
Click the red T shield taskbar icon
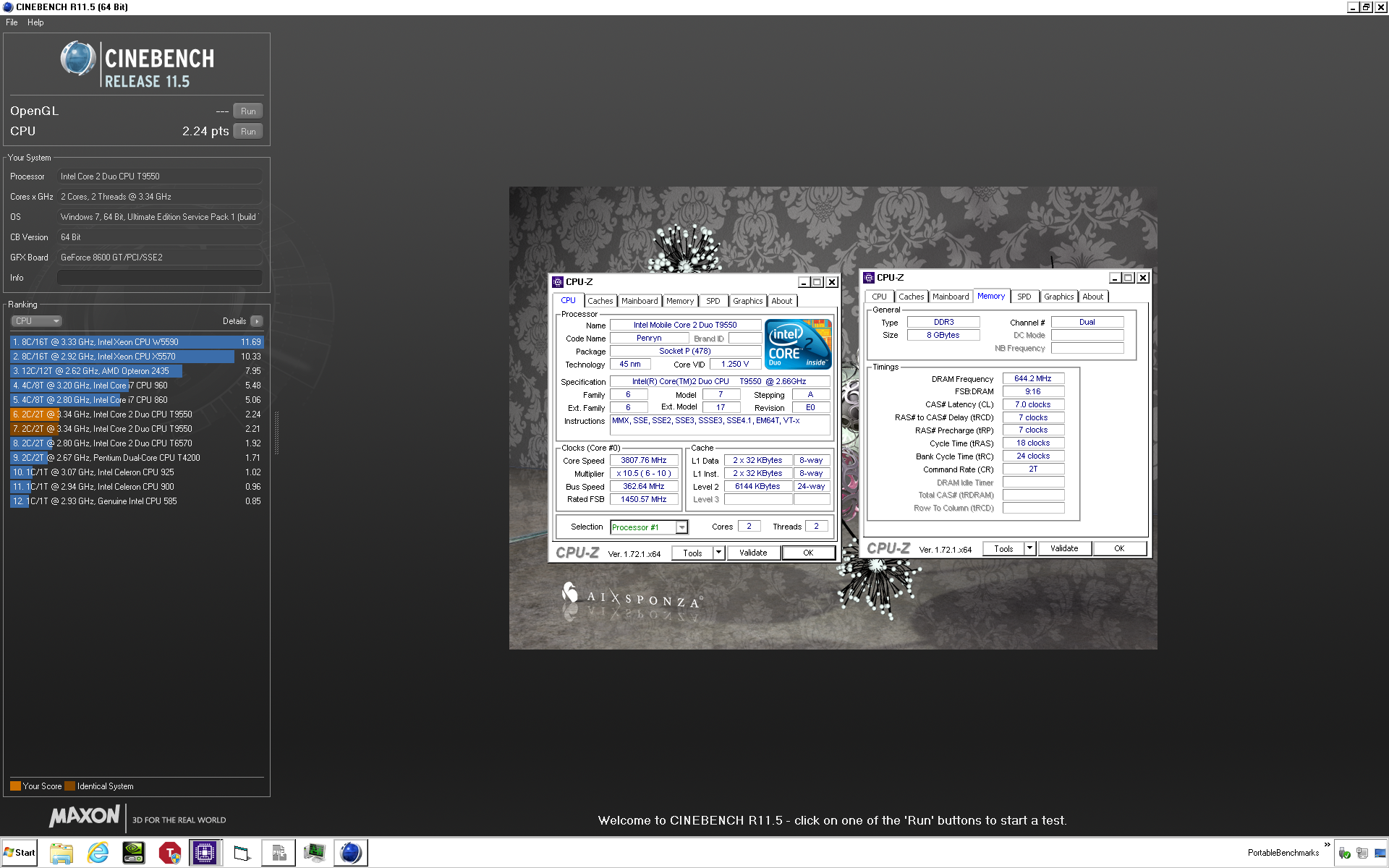[170, 853]
